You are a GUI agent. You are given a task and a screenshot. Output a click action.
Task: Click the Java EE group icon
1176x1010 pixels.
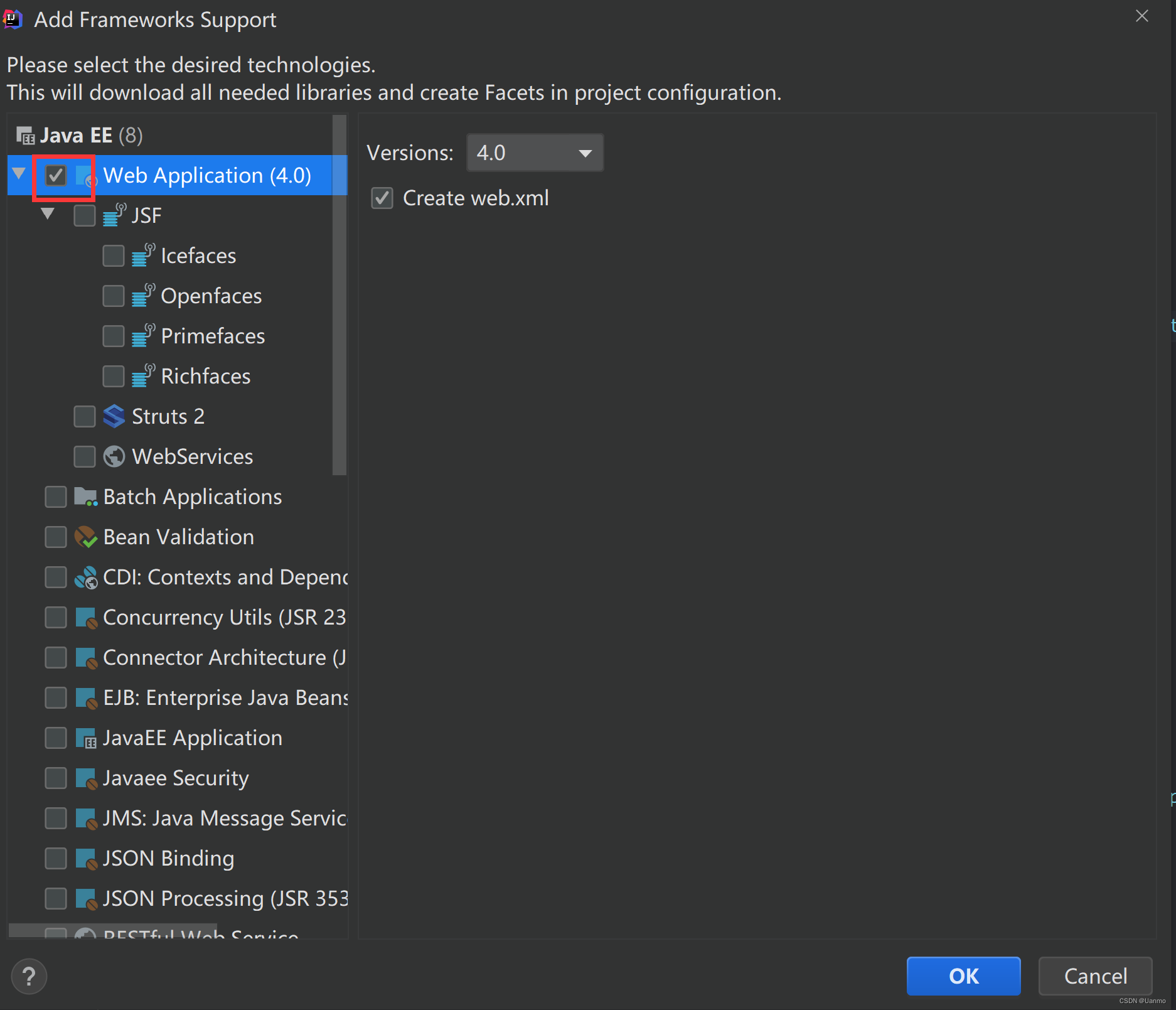click(x=25, y=136)
